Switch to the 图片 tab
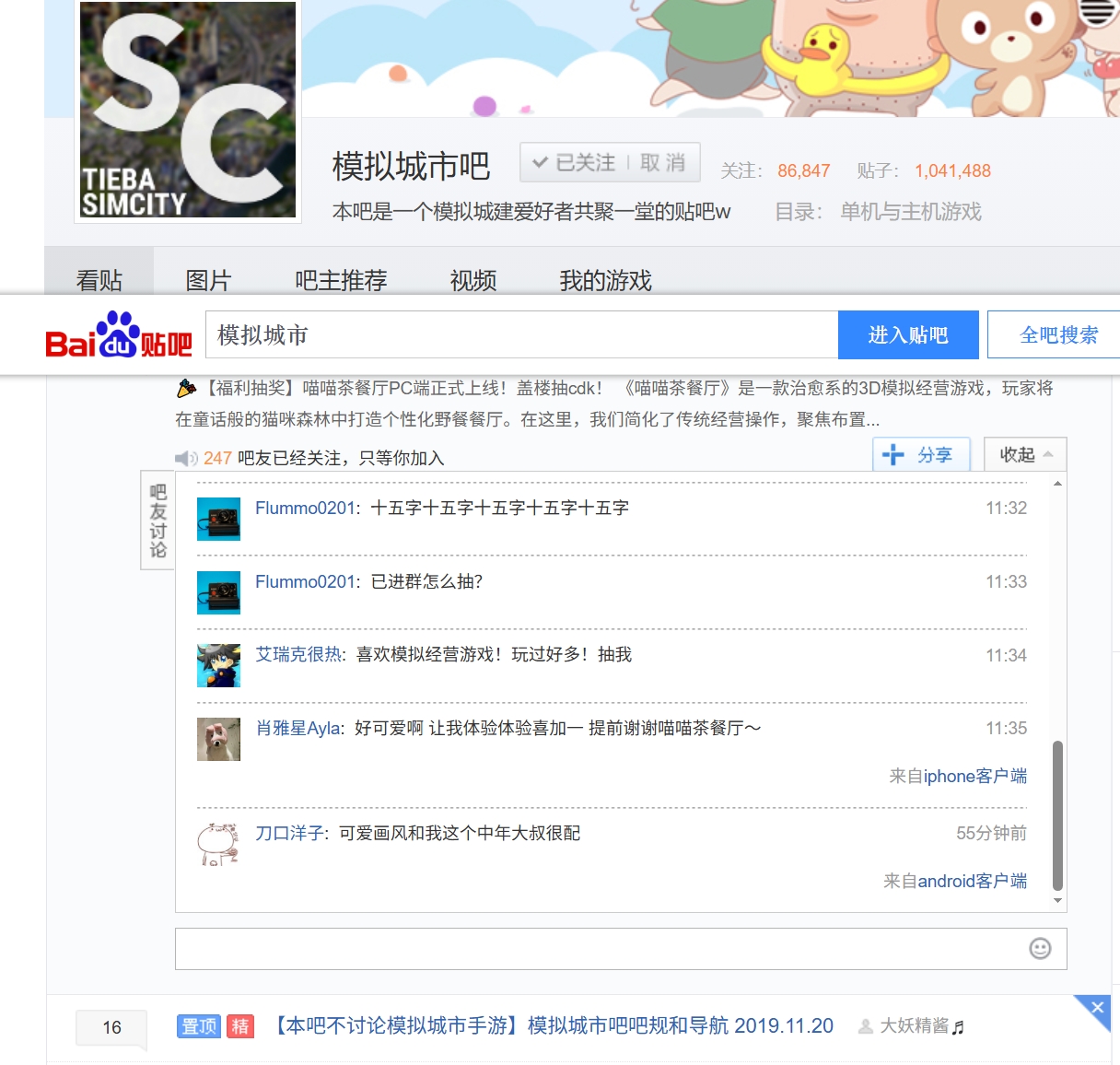1120x1065 pixels. click(x=208, y=280)
